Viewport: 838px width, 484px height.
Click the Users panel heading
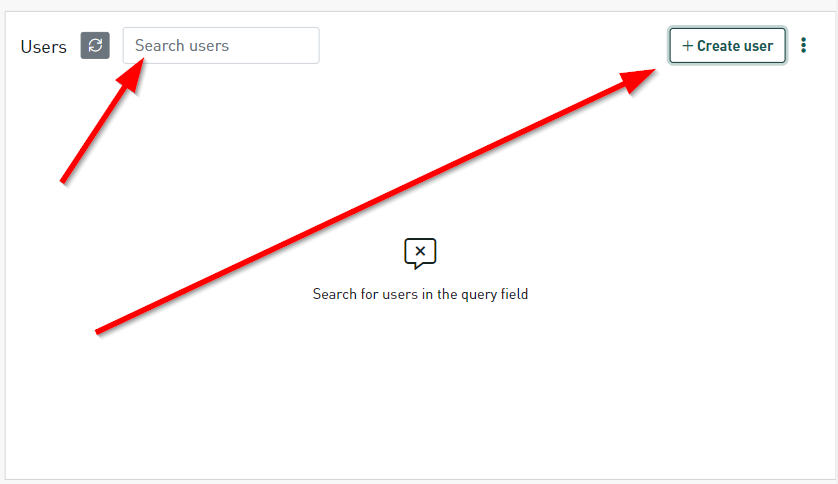click(x=43, y=47)
